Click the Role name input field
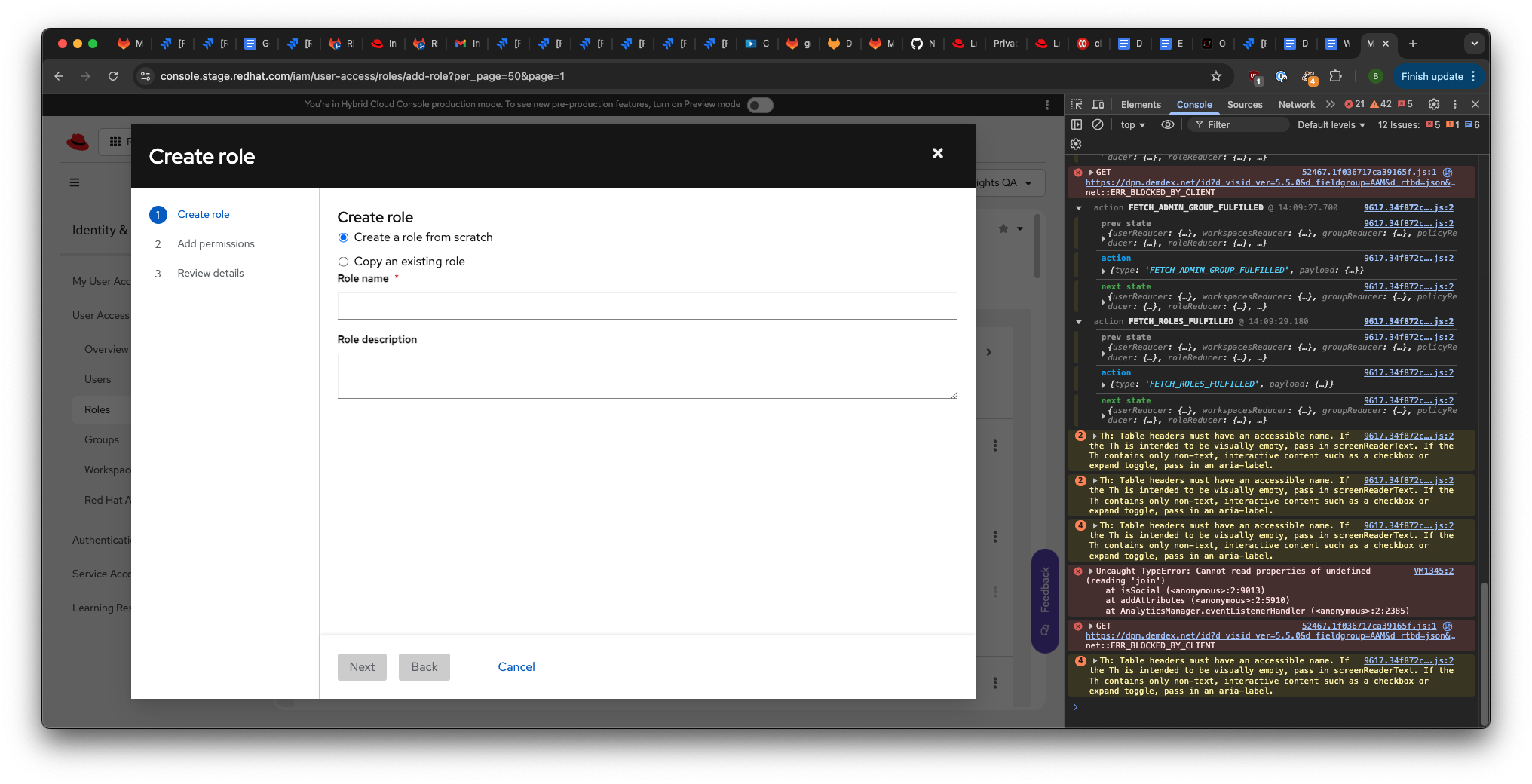Image resolution: width=1532 pixels, height=784 pixels. click(x=648, y=306)
